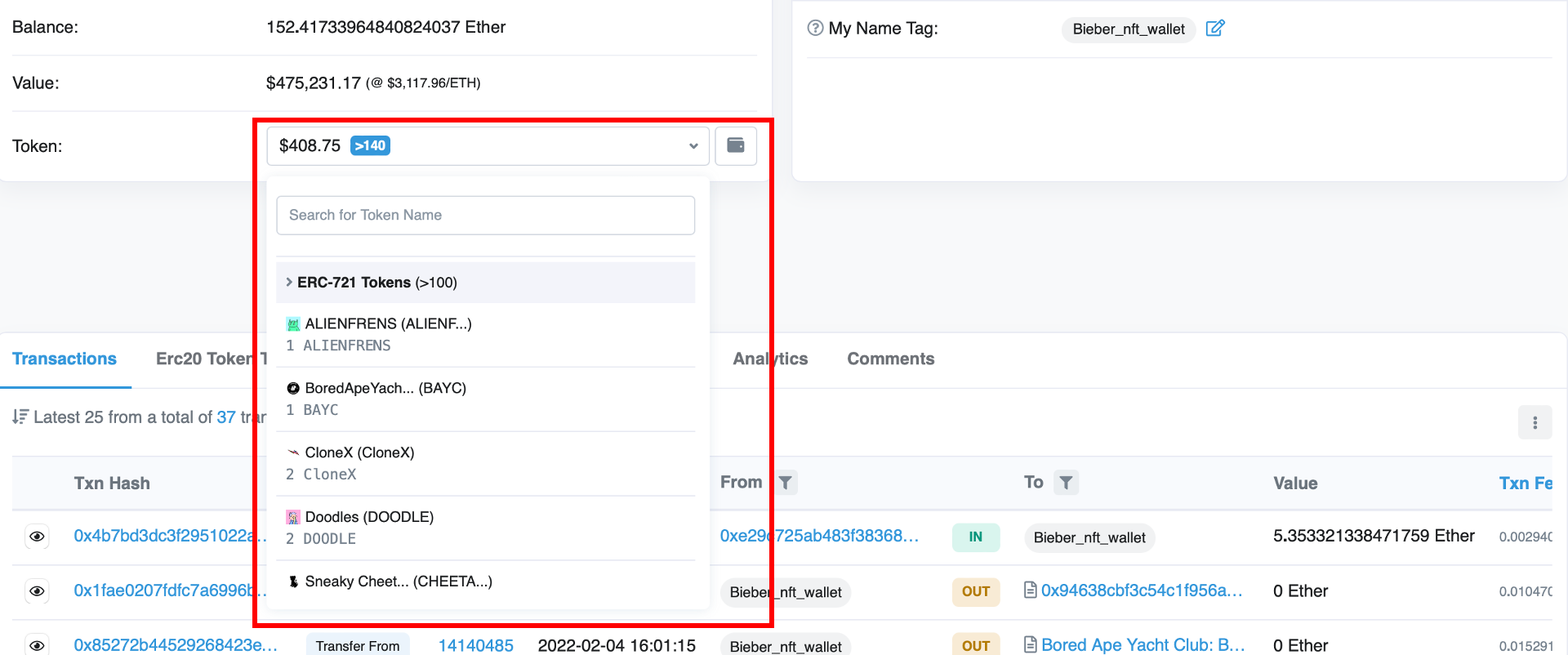Click contract icon beside Bored Ape Yacht Club
The width and height of the screenshot is (1568, 655).
(1031, 644)
